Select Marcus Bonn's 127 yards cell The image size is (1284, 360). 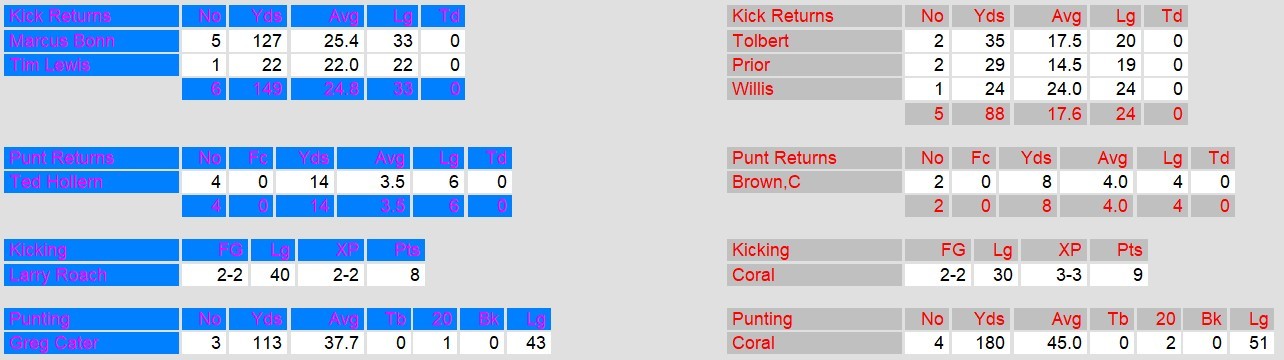click(259, 41)
